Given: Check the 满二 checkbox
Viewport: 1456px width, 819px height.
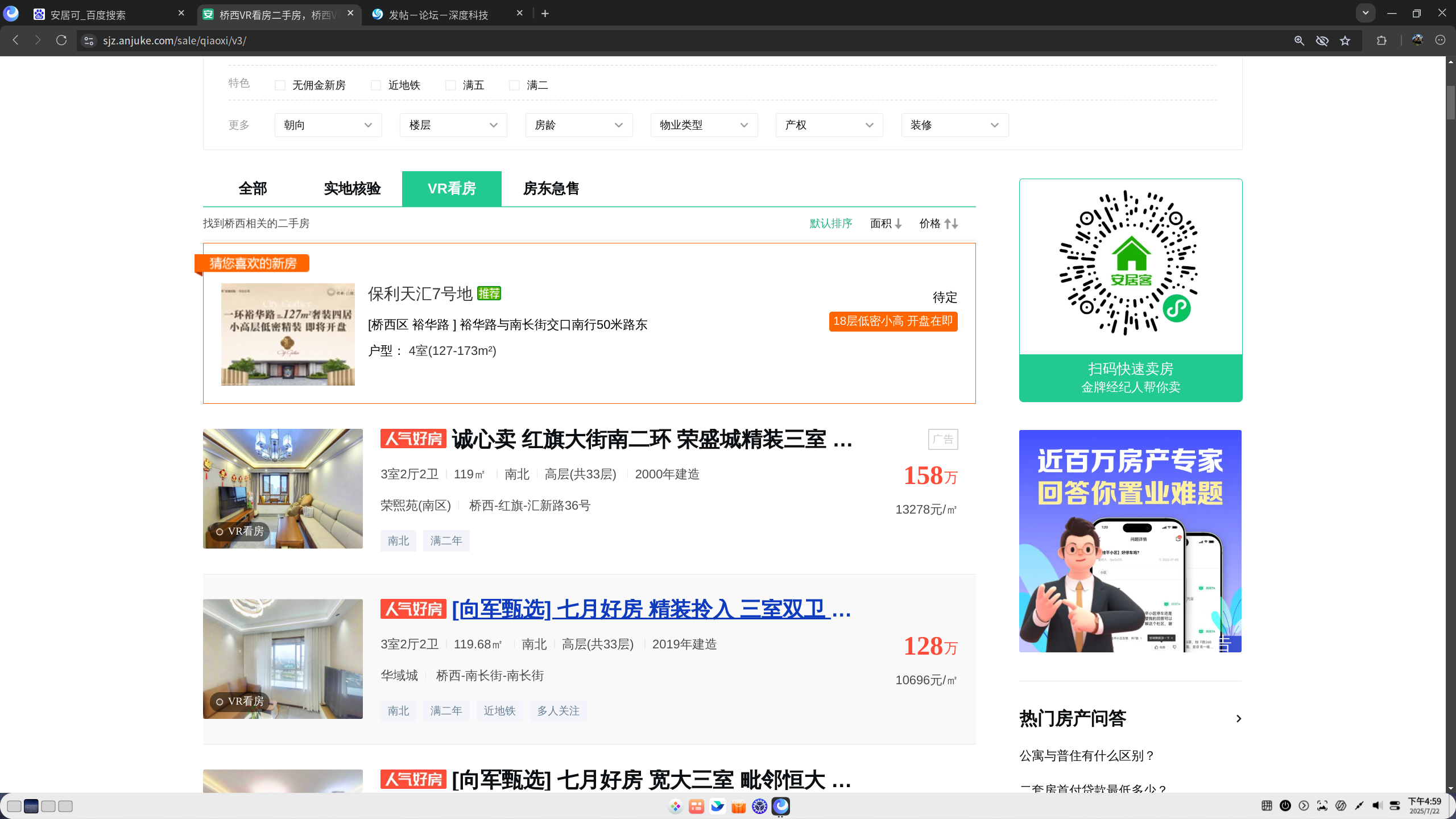Looking at the screenshot, I should pos(514,85).
